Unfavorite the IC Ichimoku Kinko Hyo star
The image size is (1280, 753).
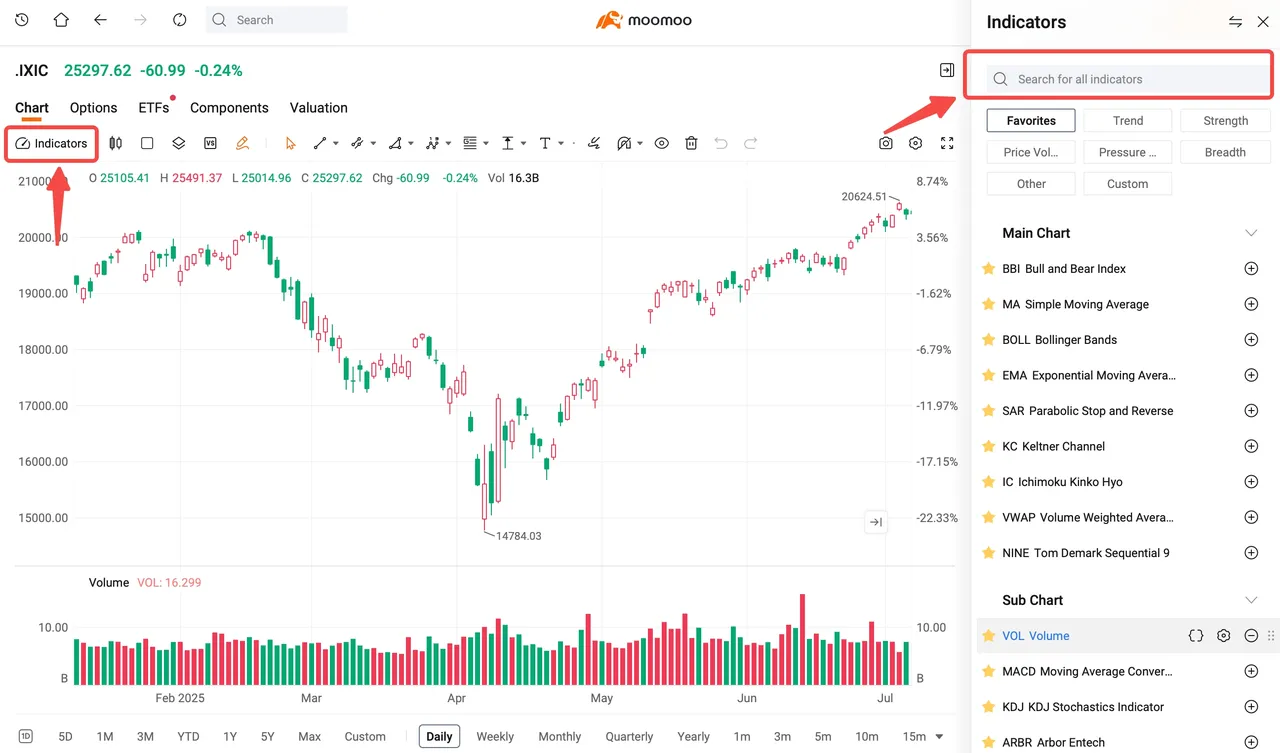pyautogui.click(x=988, y=482)
